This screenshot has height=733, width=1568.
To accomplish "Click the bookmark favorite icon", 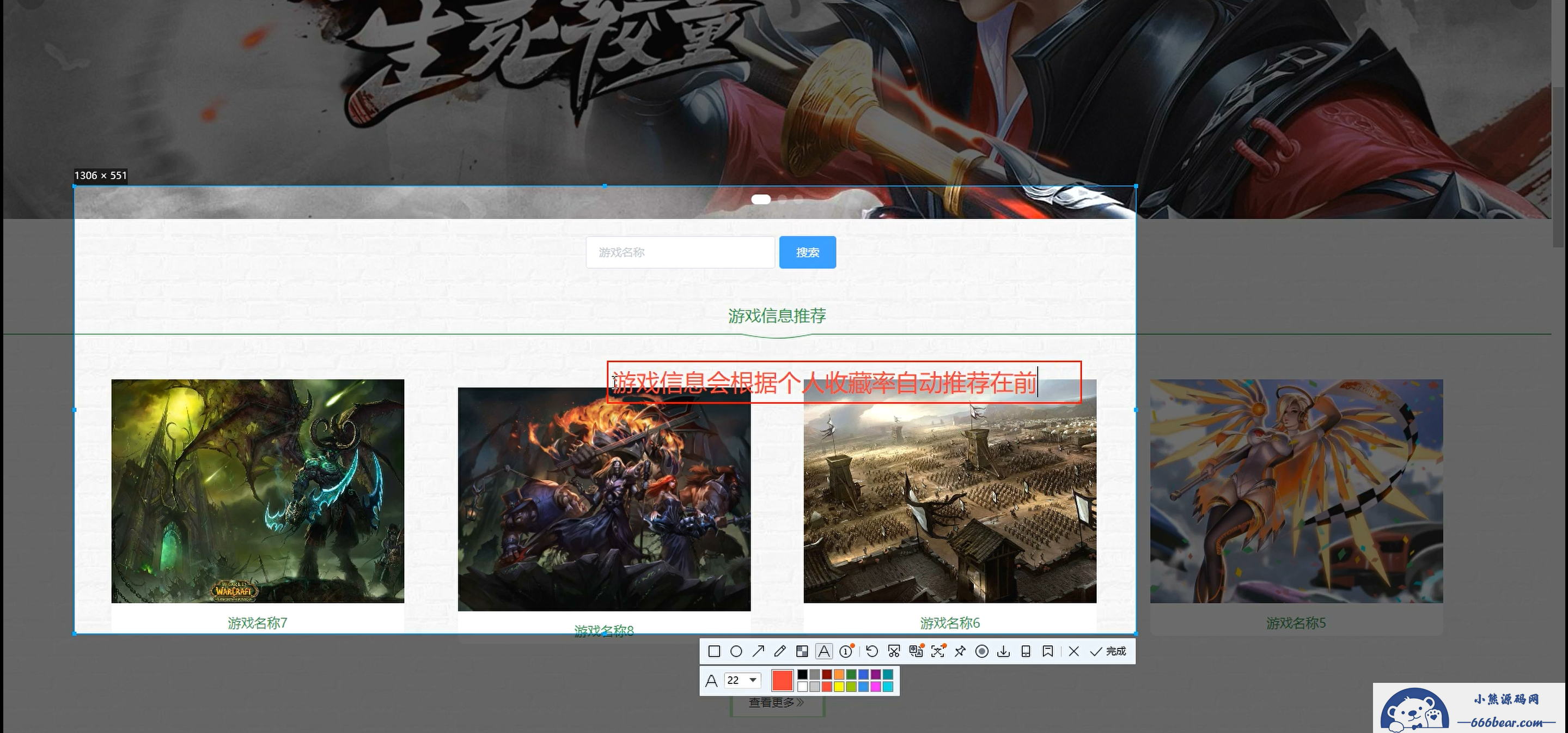I will tap(1047, 651).
